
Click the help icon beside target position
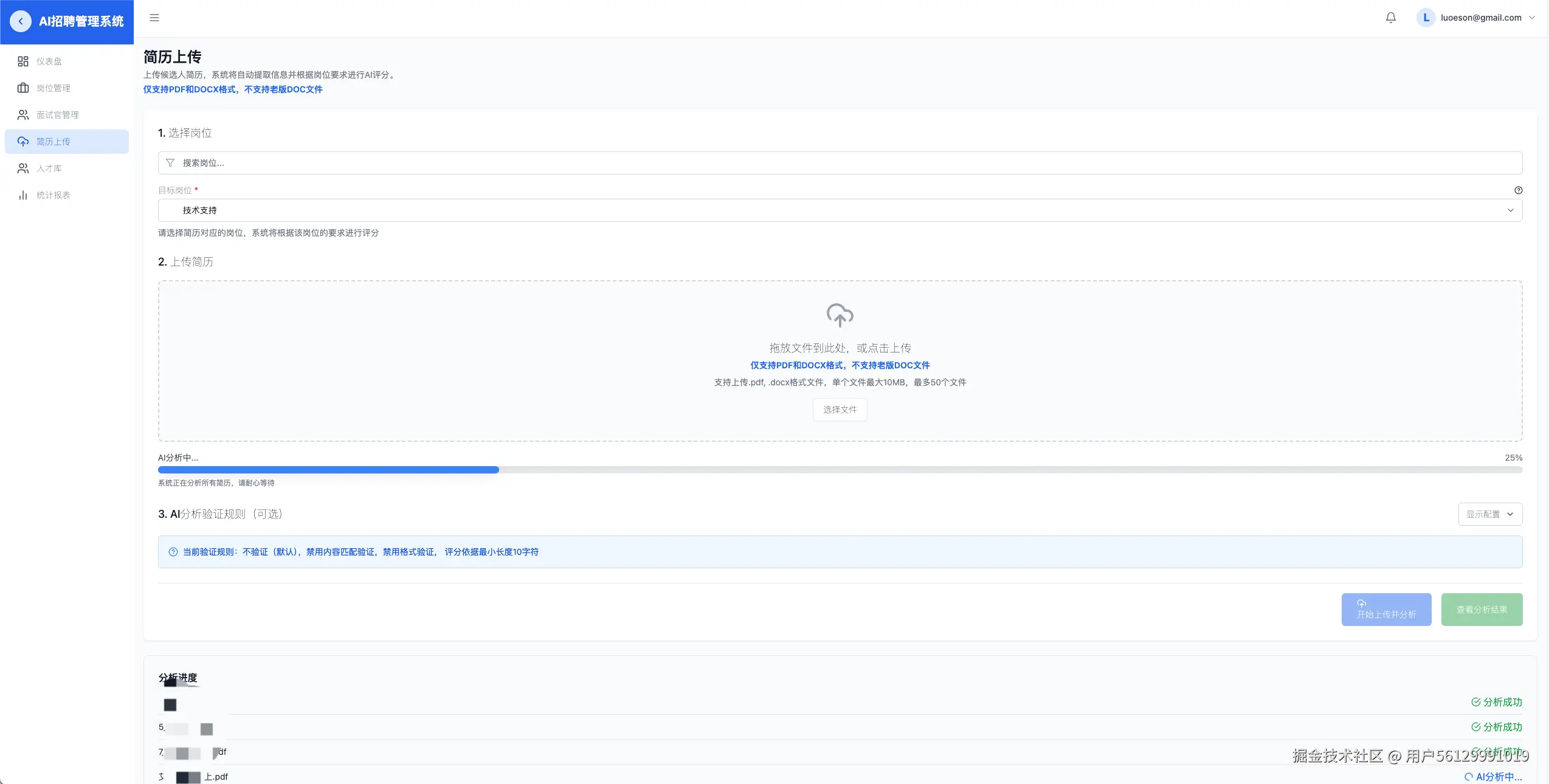[x=1518, y=190]
